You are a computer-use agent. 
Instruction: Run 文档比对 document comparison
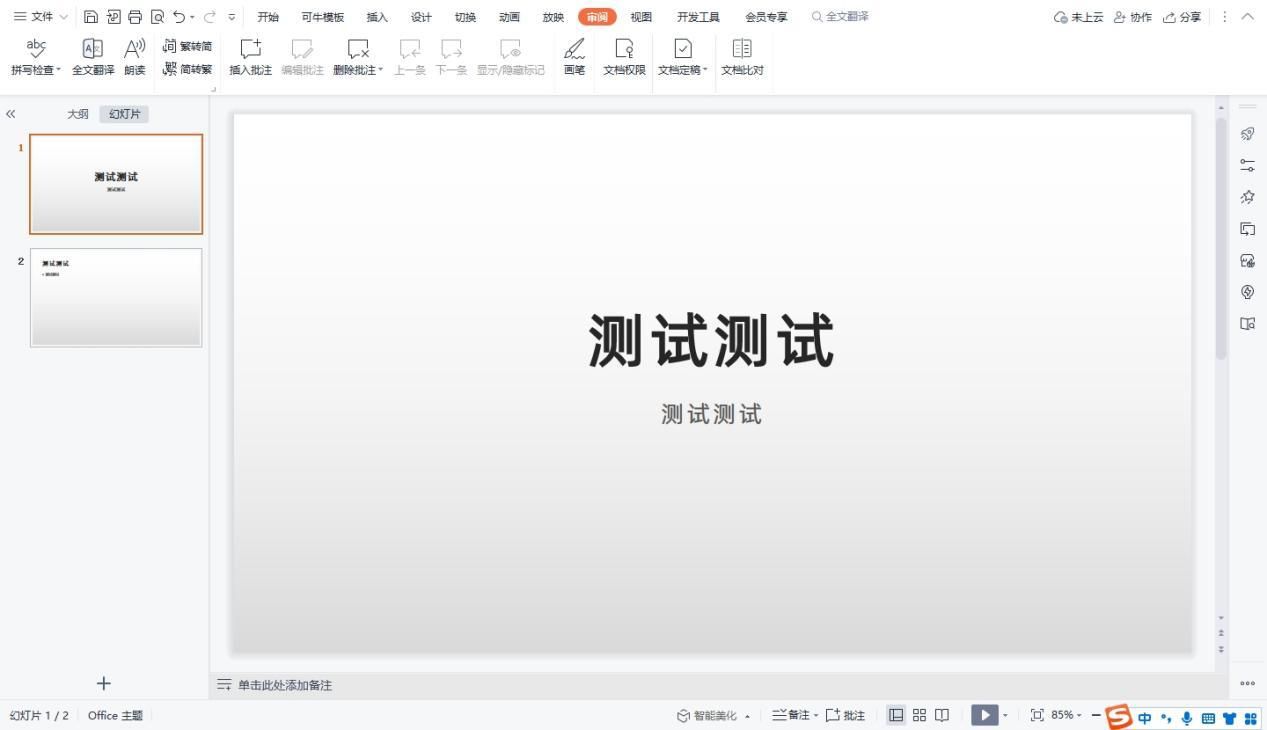pyautogui.click(x=742, y=57)
